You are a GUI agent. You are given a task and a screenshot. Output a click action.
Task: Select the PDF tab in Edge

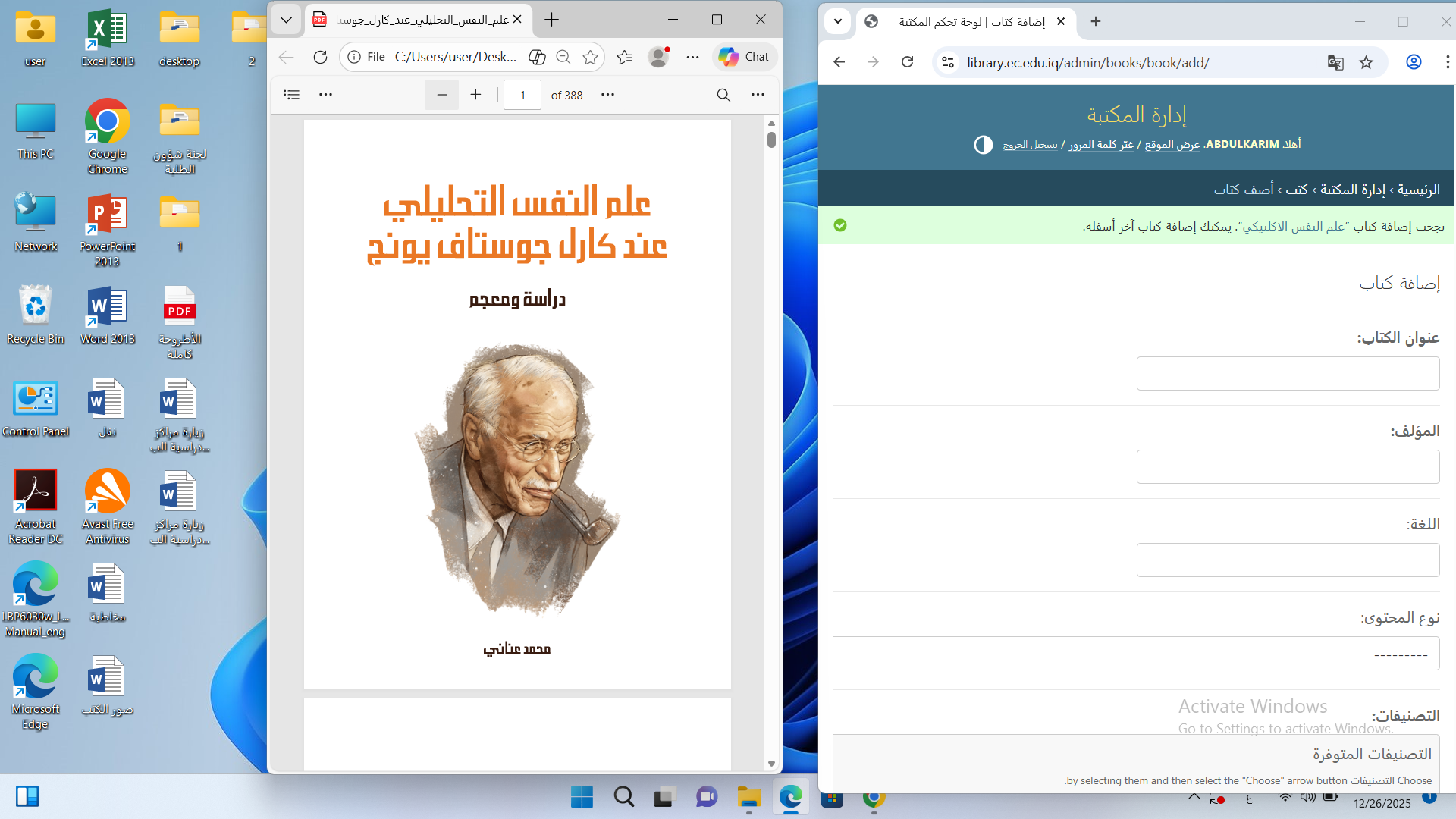[419, 20]
